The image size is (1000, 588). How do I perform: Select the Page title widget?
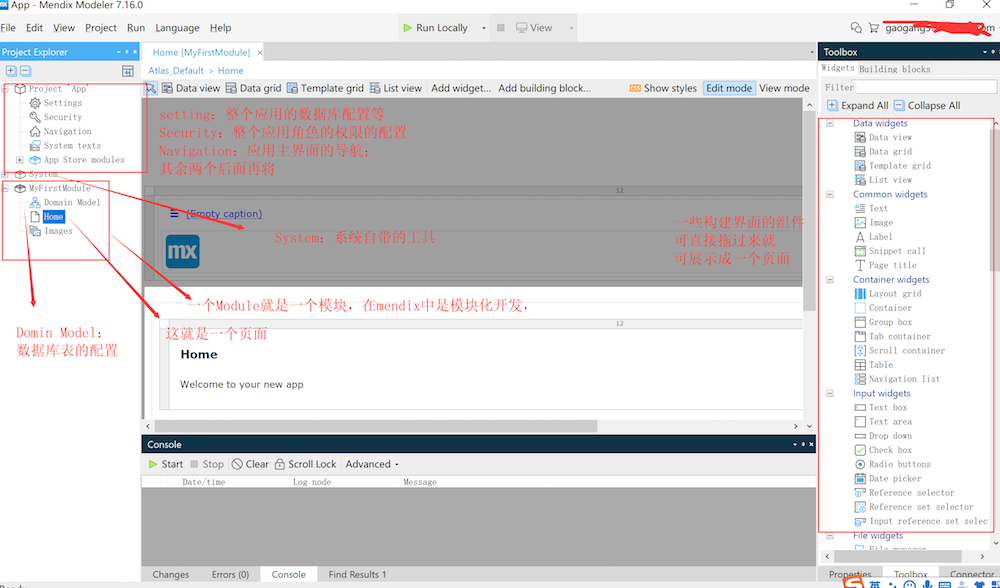click(885, 265)
